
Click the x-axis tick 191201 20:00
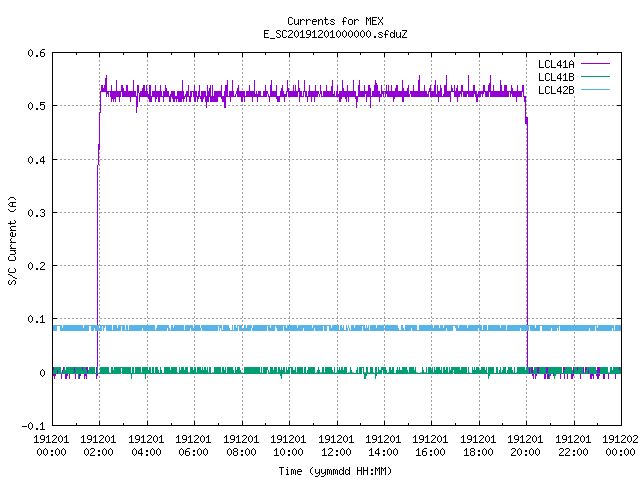(x=525, y=446)
